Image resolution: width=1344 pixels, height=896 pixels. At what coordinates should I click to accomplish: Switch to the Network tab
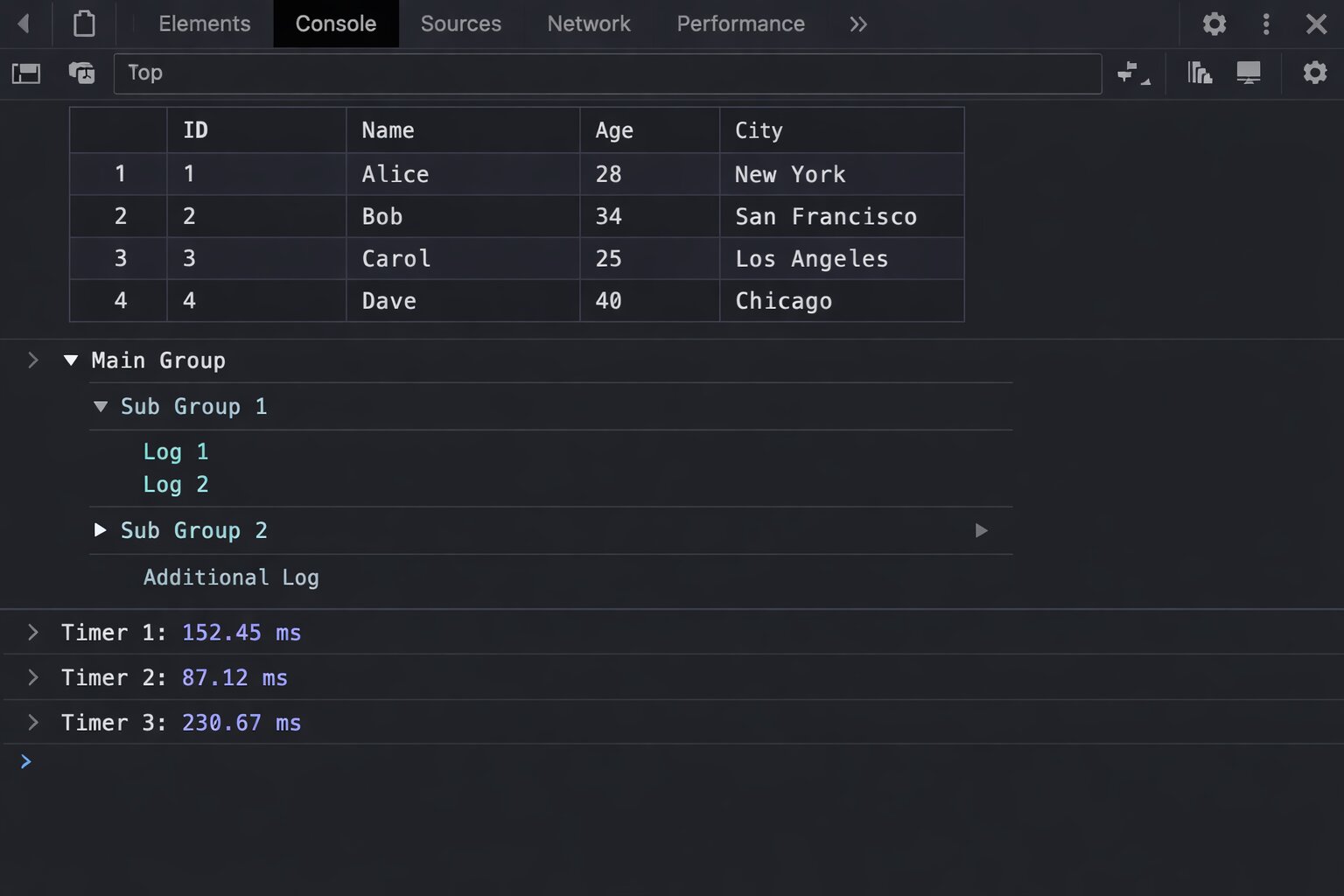coord(589,24)
